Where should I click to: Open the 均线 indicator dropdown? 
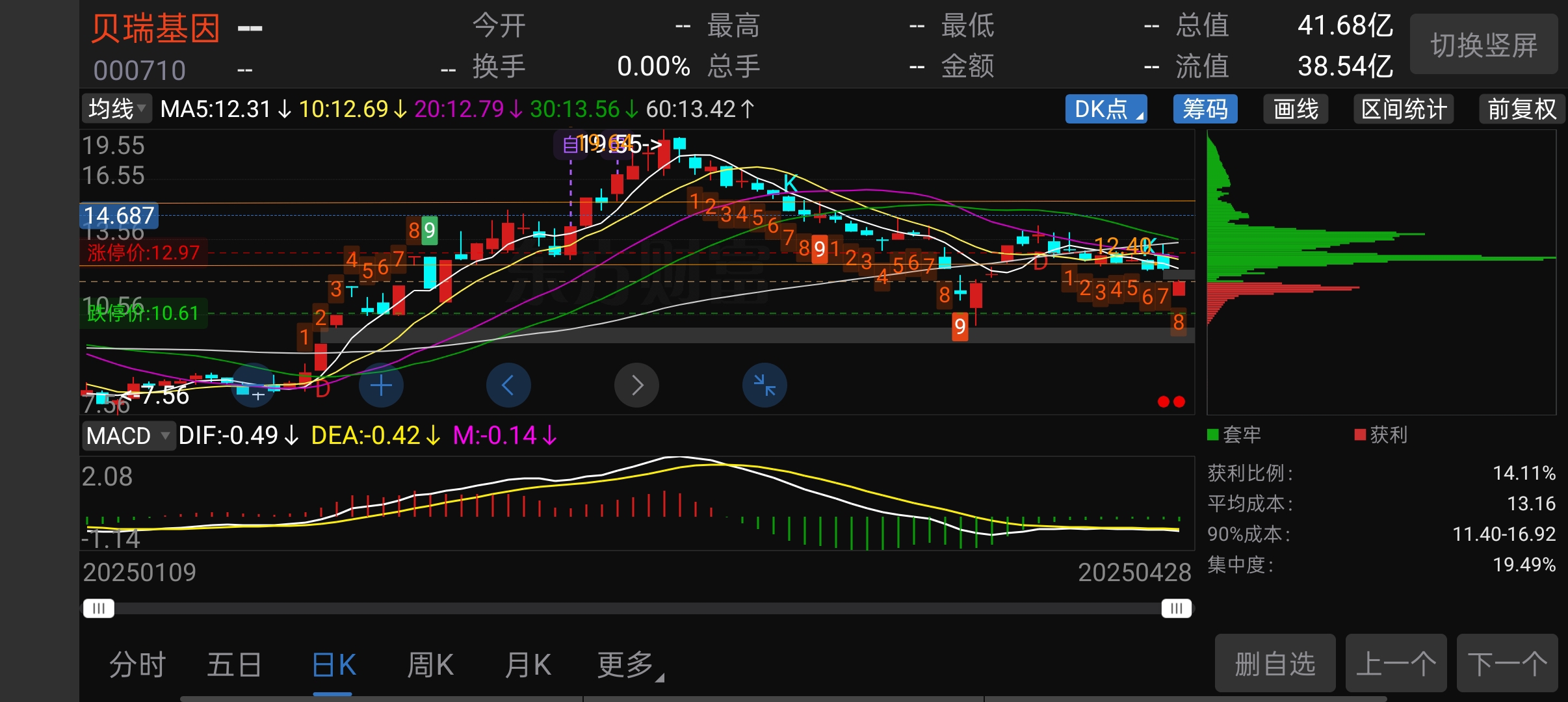coord(116,109)
